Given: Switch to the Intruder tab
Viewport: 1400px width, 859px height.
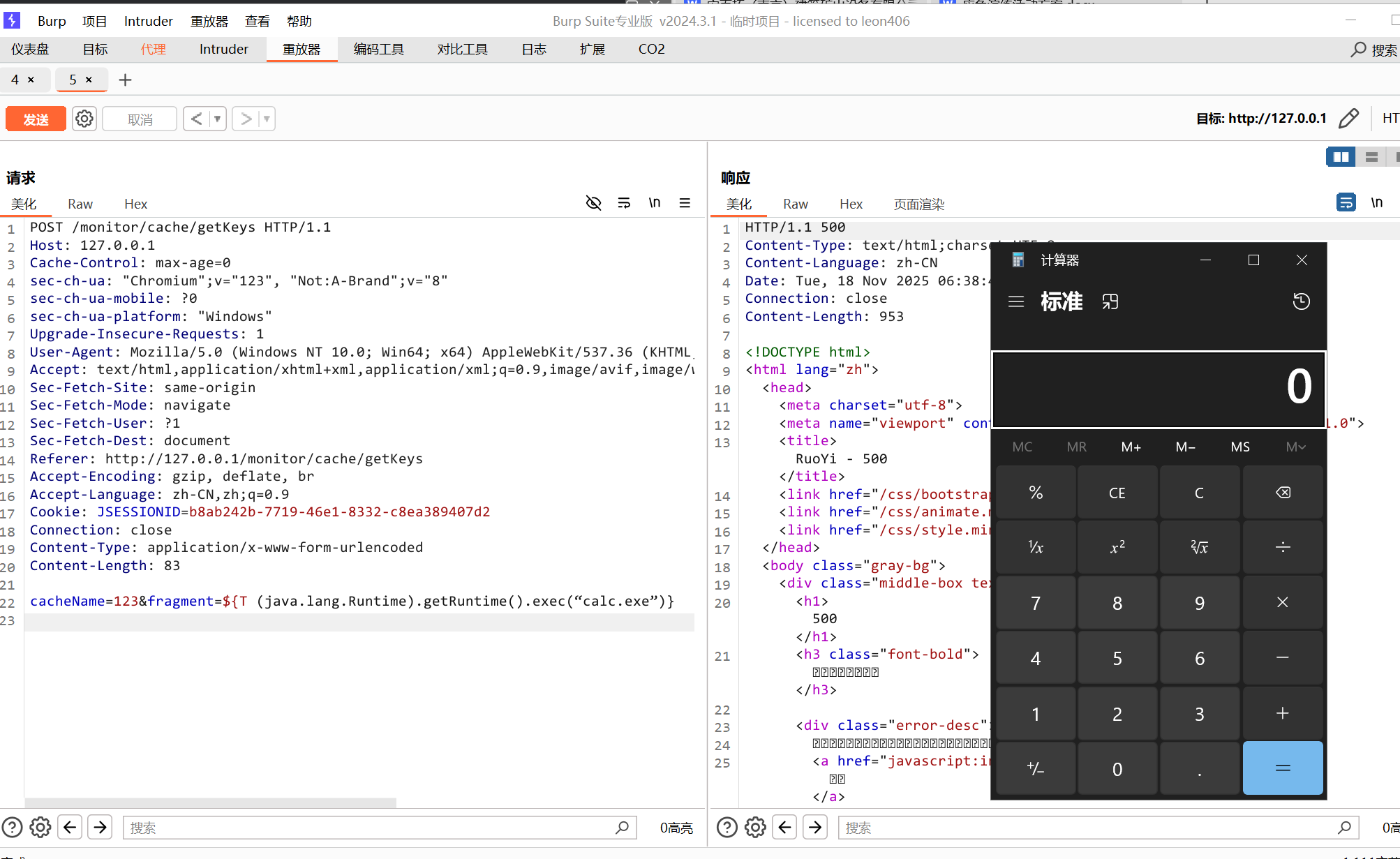Looking at the screenshot, I should (223, 50).
